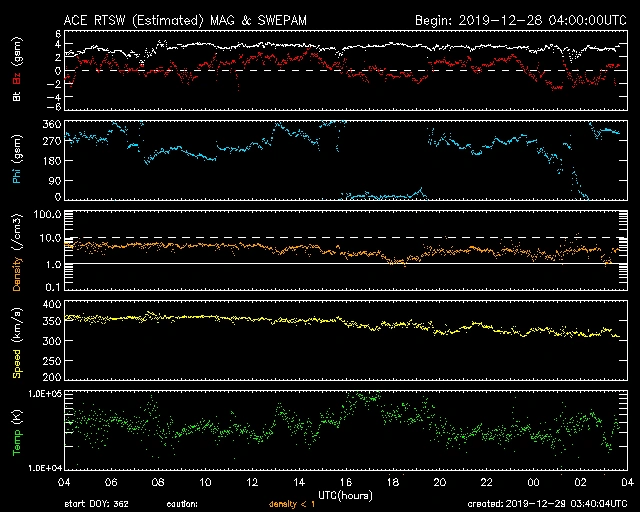Click the '10.0' tick label on the Density axis
This screenshot has height=512, width=640.
(x=51, y=238)
